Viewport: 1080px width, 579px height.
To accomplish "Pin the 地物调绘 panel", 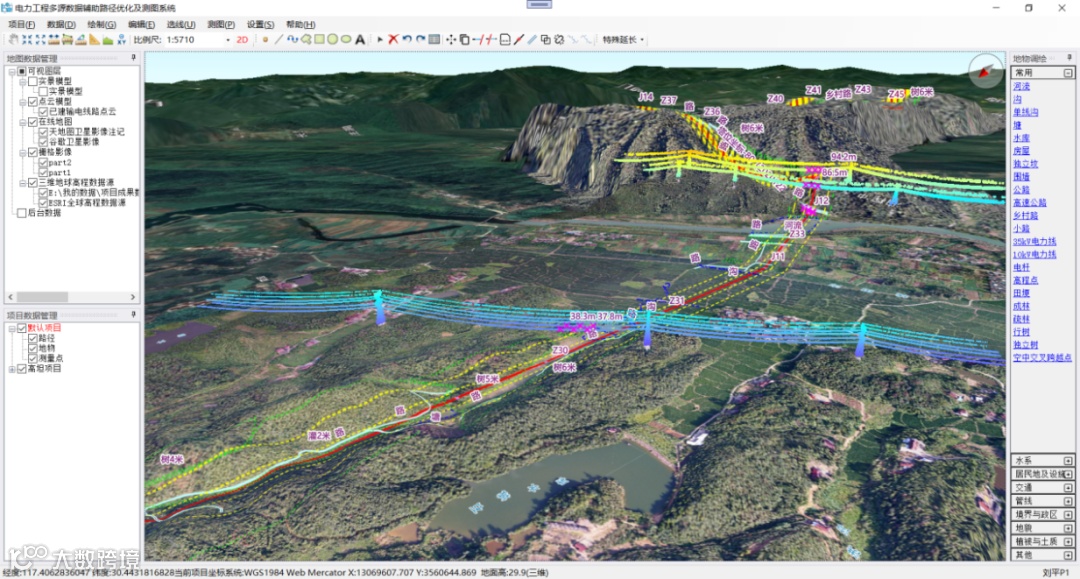I will [1069, 59].
